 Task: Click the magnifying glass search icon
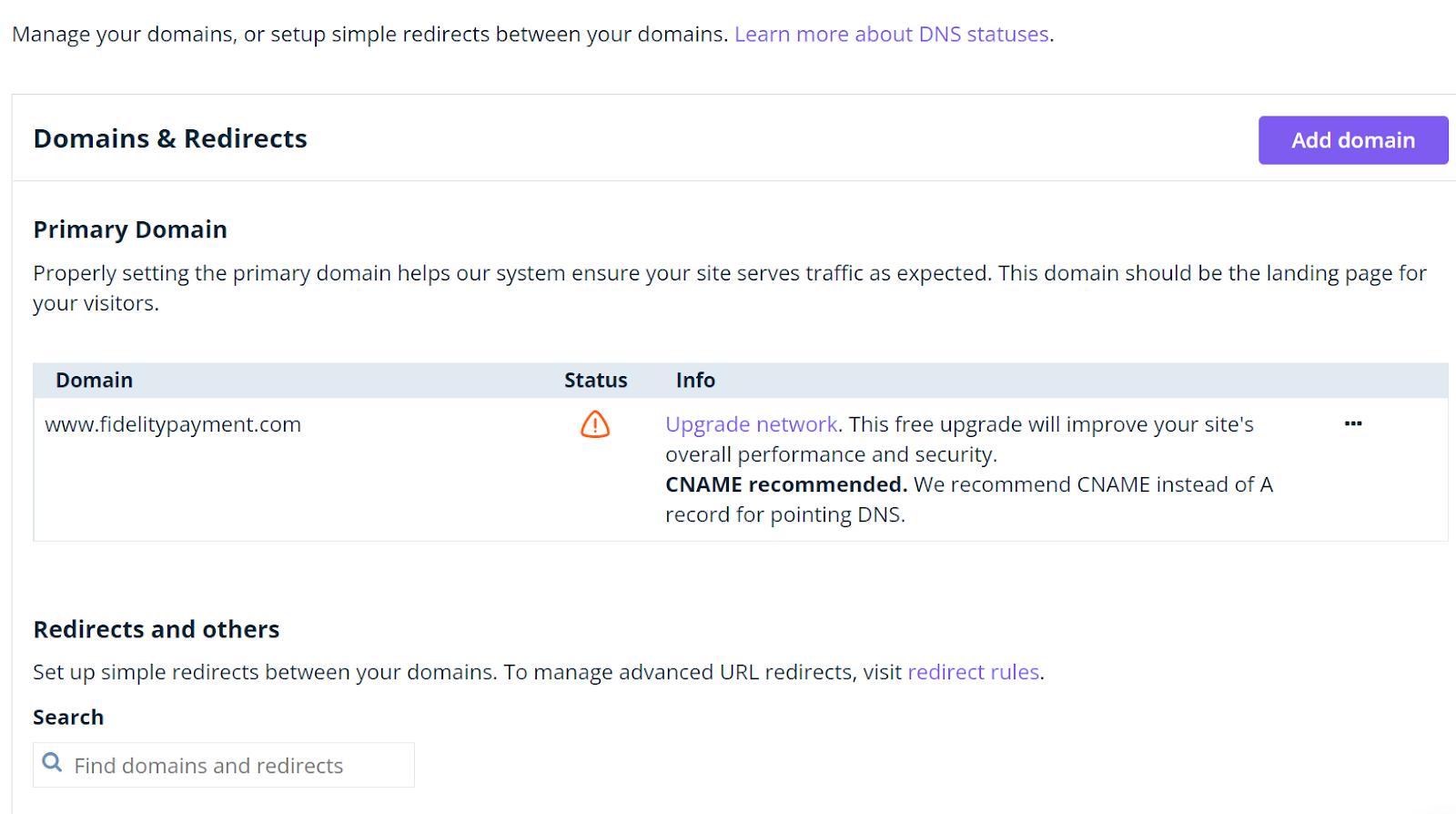(53, 763)
